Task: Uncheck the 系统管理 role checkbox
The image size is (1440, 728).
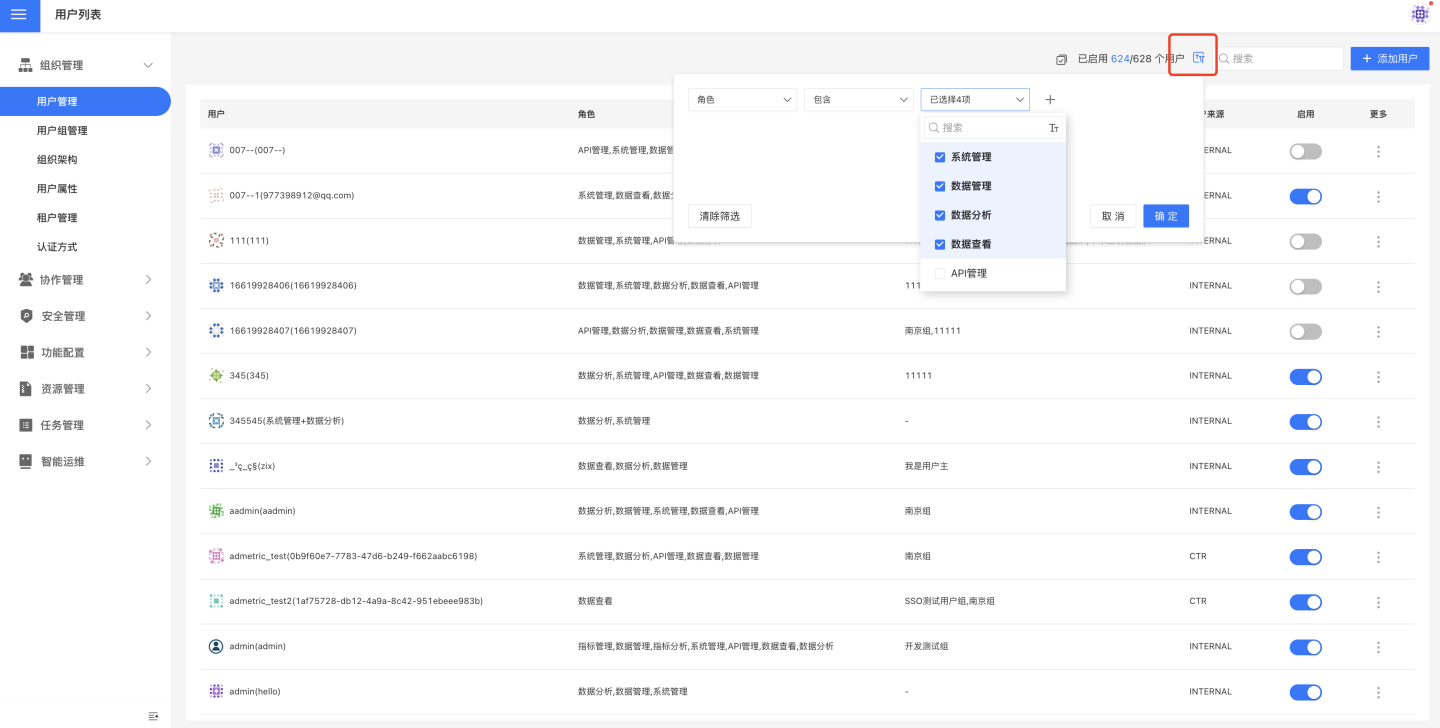Action: tap(940, 157)
